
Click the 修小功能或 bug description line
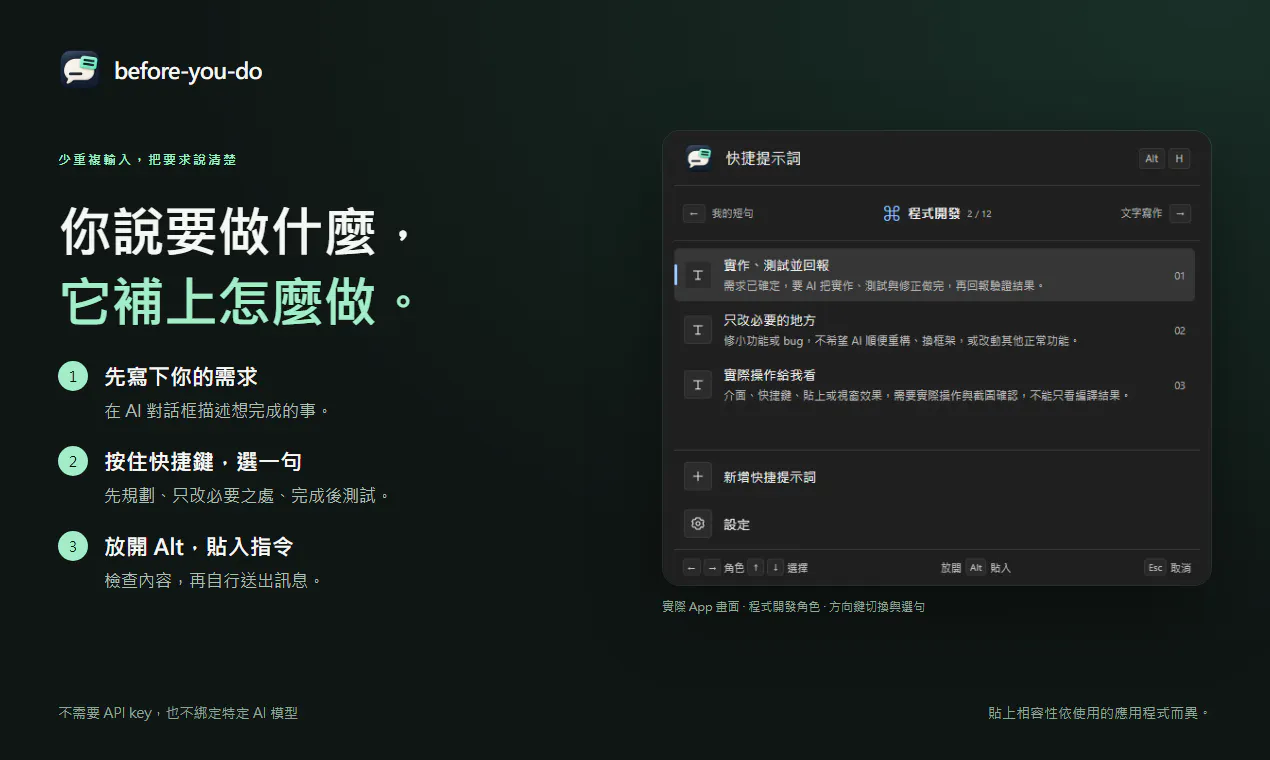(902, 341)
